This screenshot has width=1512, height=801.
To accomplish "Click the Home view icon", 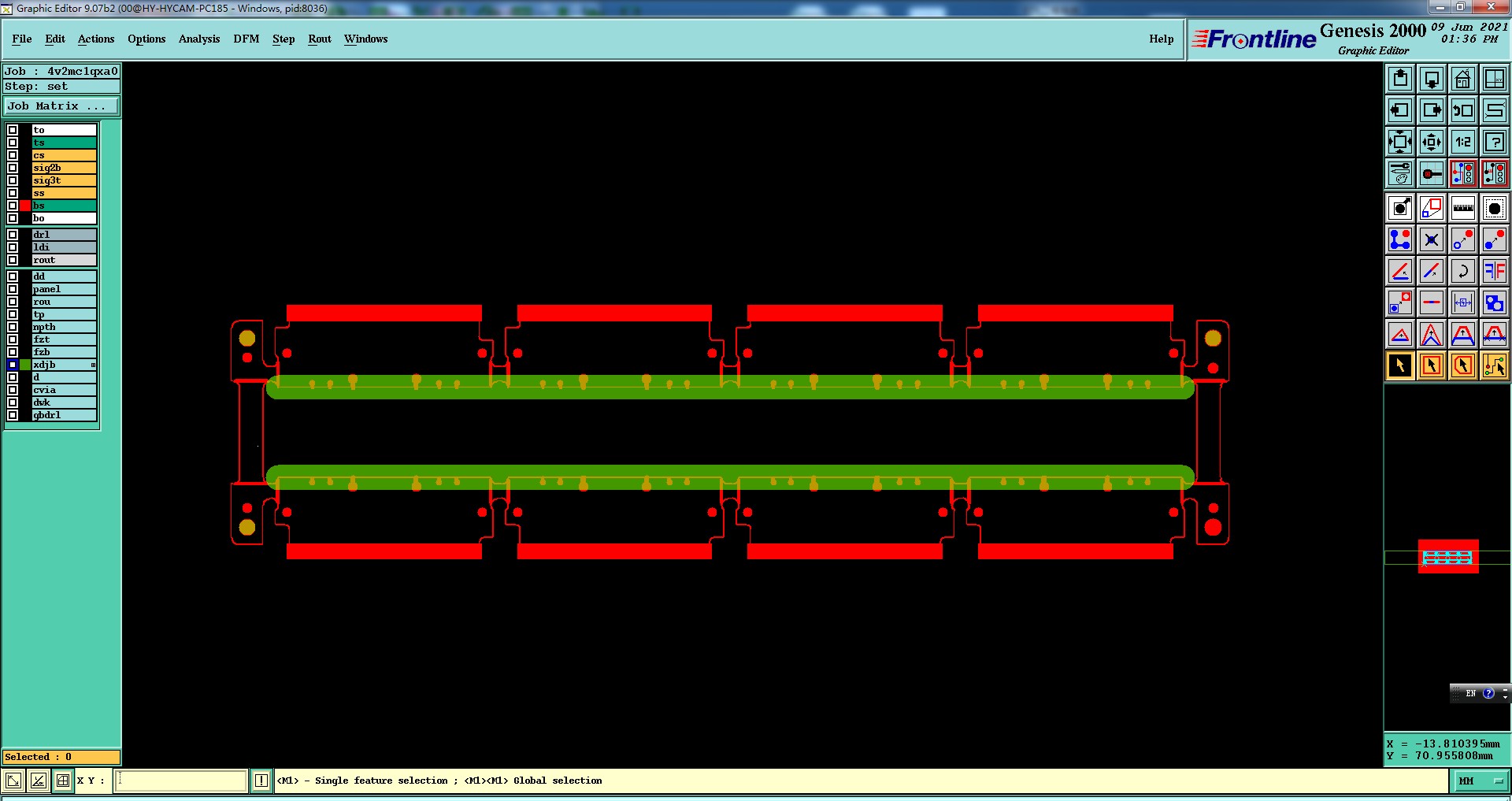I will point(1462,79).
